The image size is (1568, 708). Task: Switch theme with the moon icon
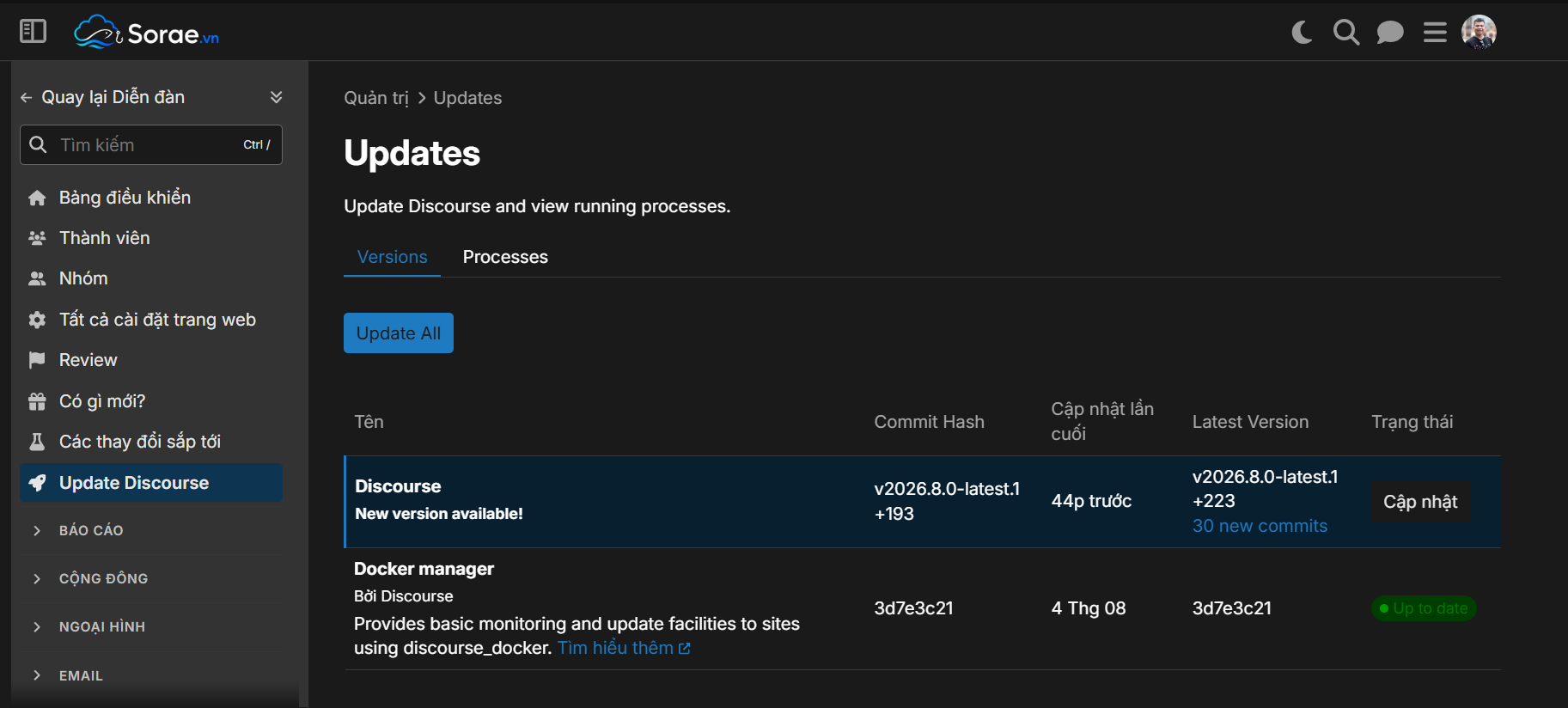pos(1302,33)
